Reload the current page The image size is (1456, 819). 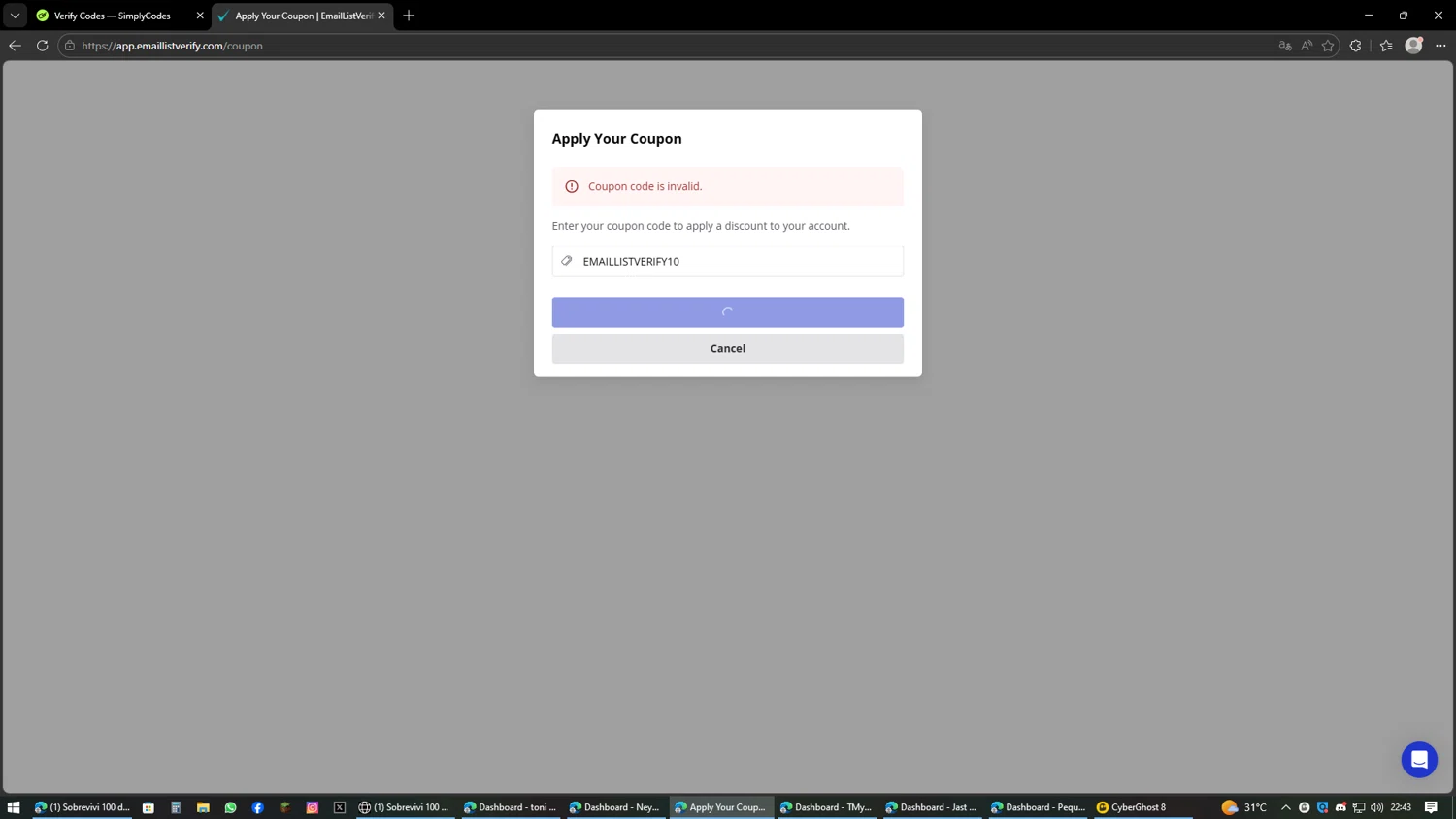point(42,46)
